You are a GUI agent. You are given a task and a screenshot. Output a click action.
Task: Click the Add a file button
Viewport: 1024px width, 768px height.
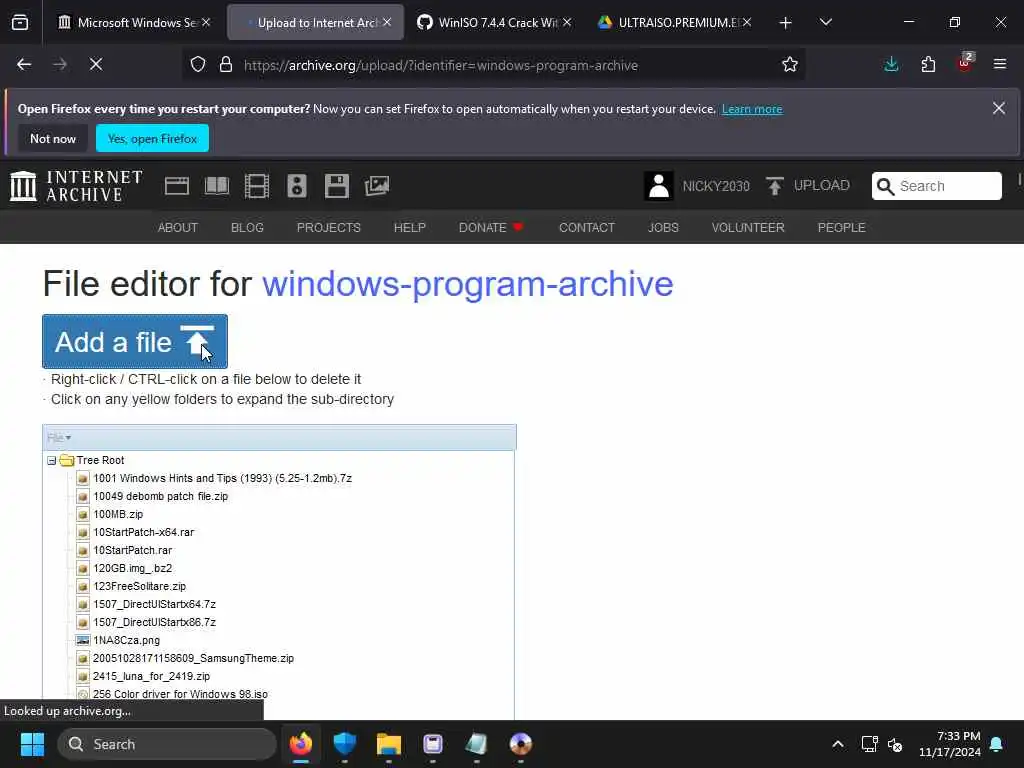135,342
